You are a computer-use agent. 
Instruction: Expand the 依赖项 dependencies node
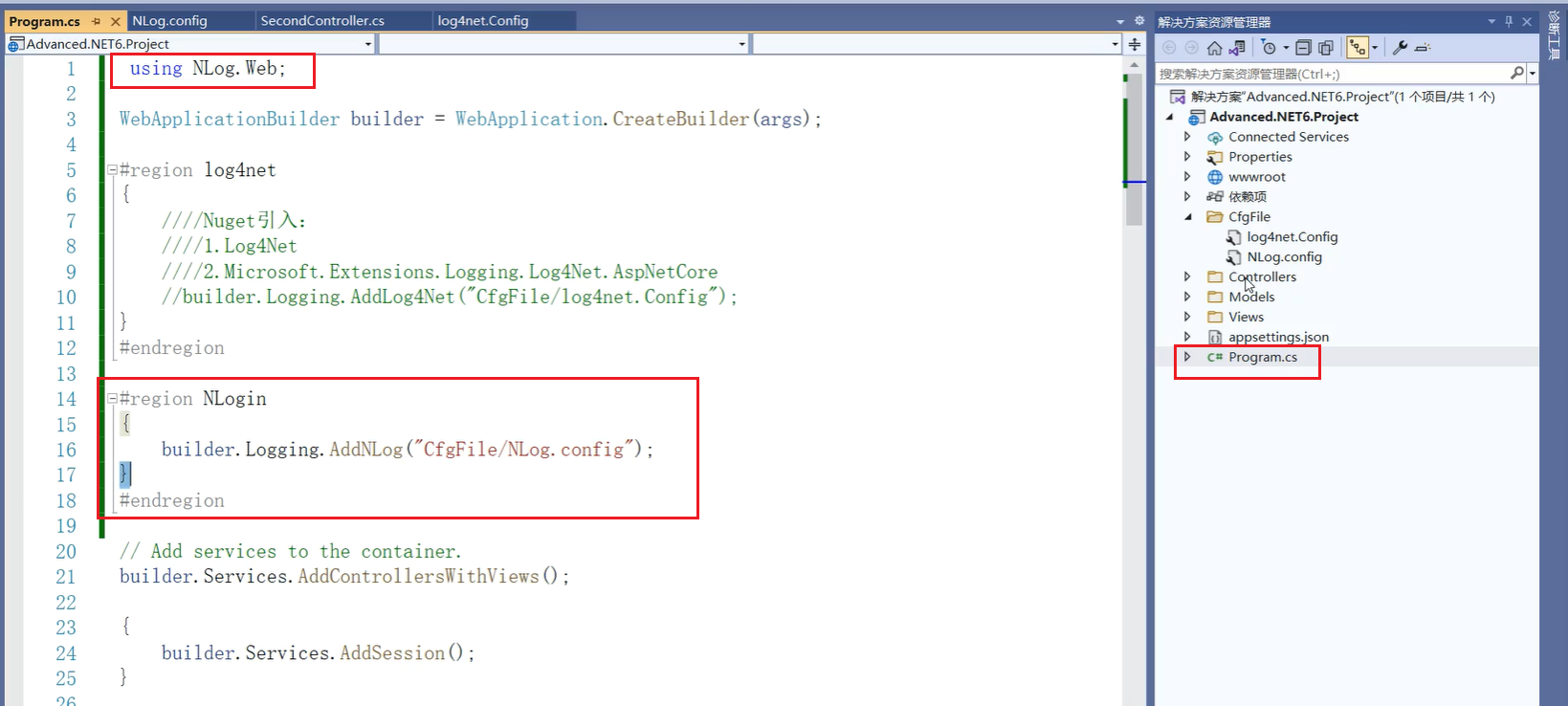click(x=1188, y=196)
